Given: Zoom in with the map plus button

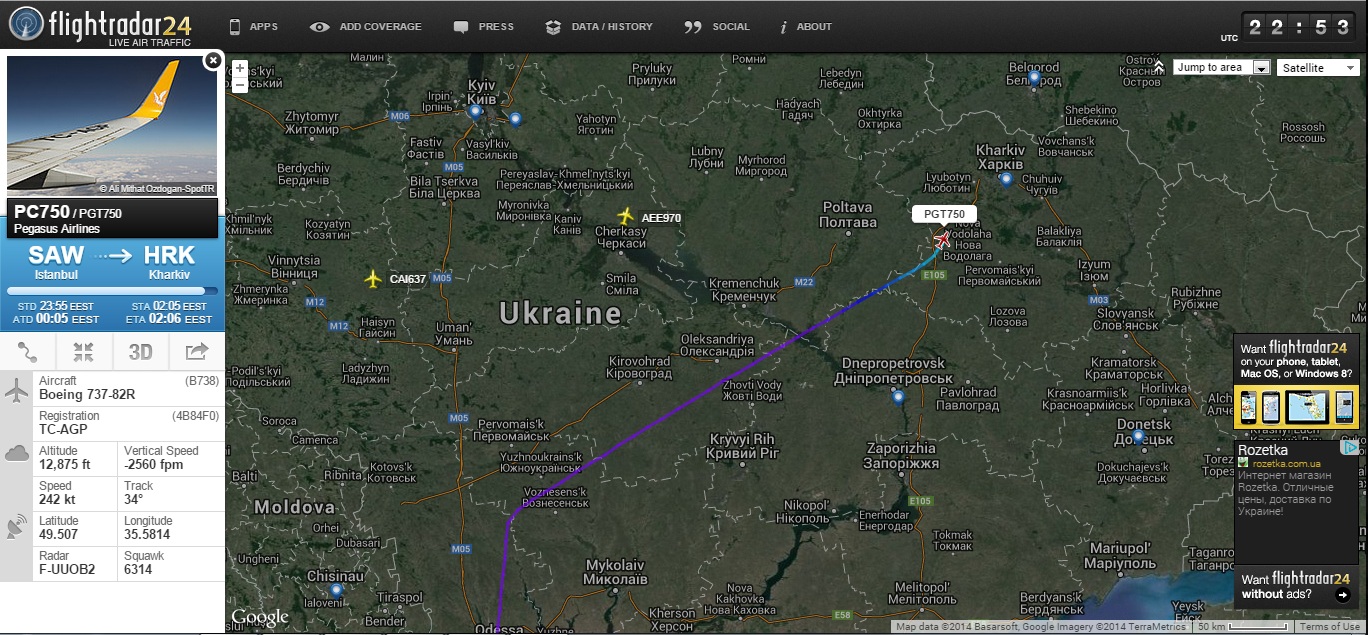Looking at the screenshot, I should coord(240,69).
